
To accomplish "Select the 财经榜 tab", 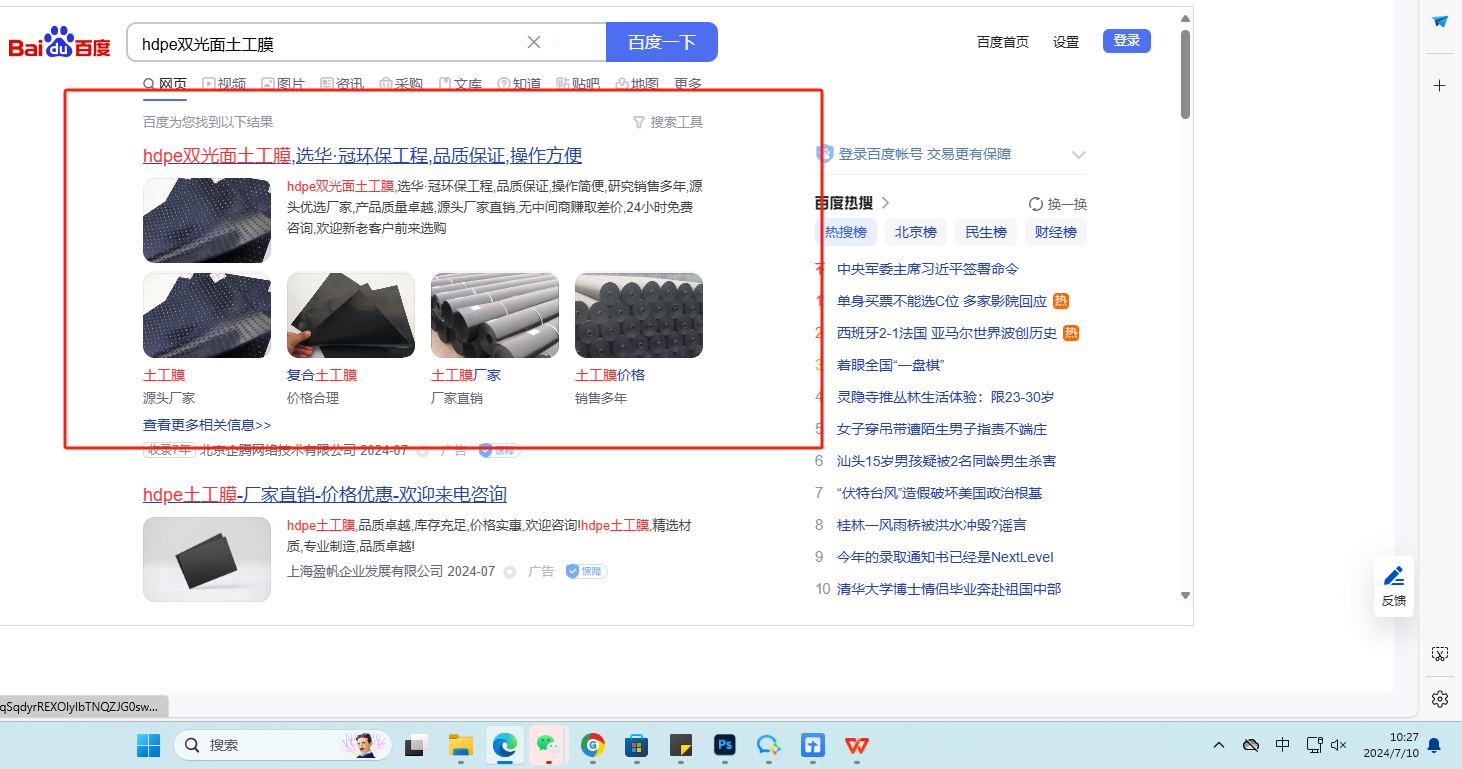I will pos(1056,232).
